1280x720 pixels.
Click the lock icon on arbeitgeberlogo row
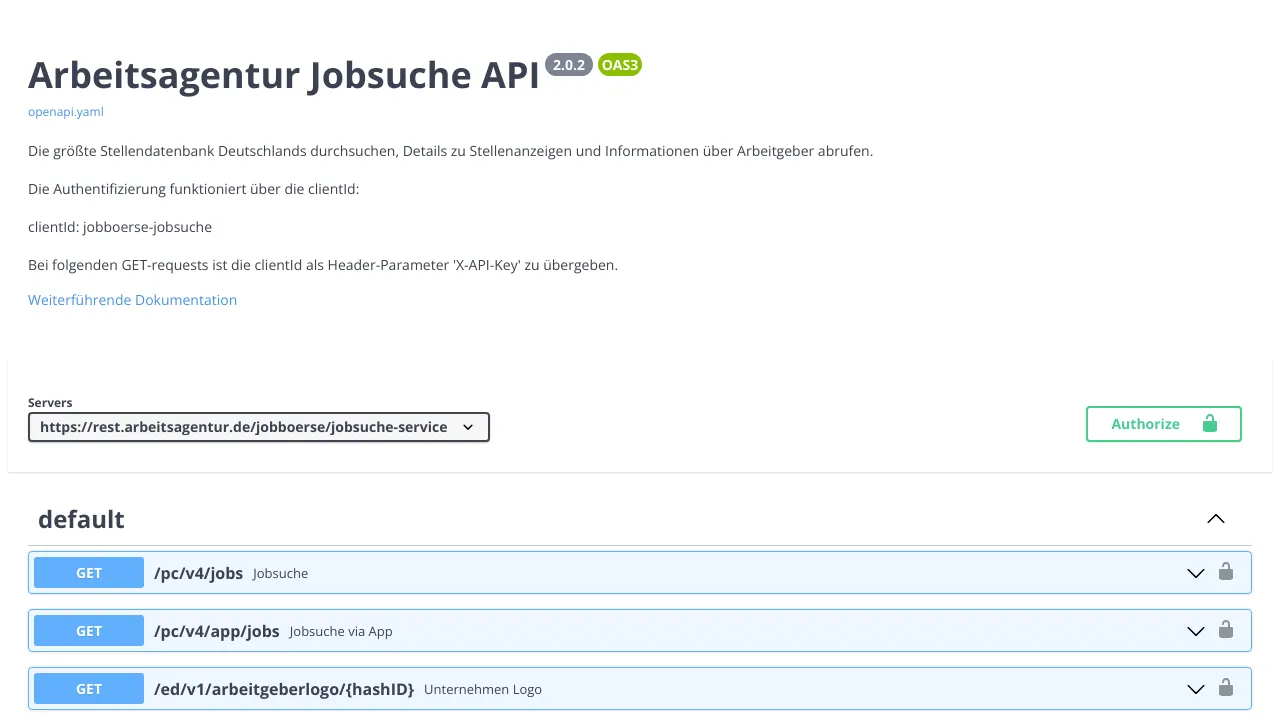[x=1226, y=688]
